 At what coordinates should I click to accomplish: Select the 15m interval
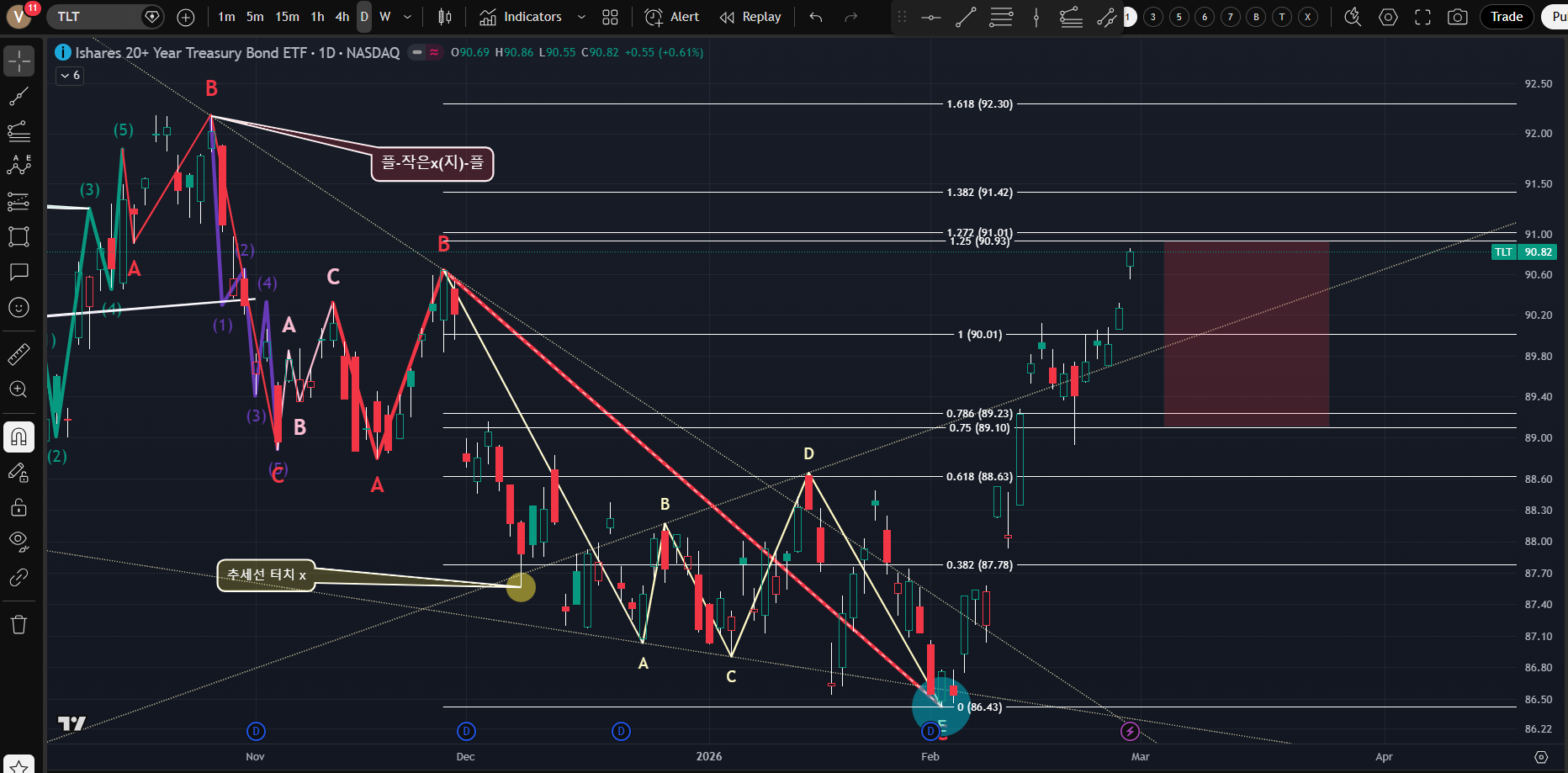click(287, 17)
